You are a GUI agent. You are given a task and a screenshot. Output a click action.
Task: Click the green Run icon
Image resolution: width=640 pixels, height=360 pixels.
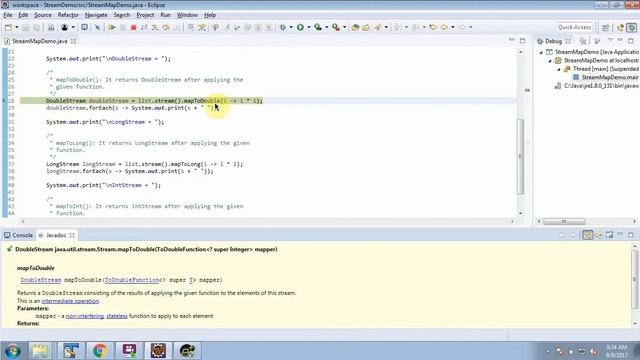(x=300, y=27)
